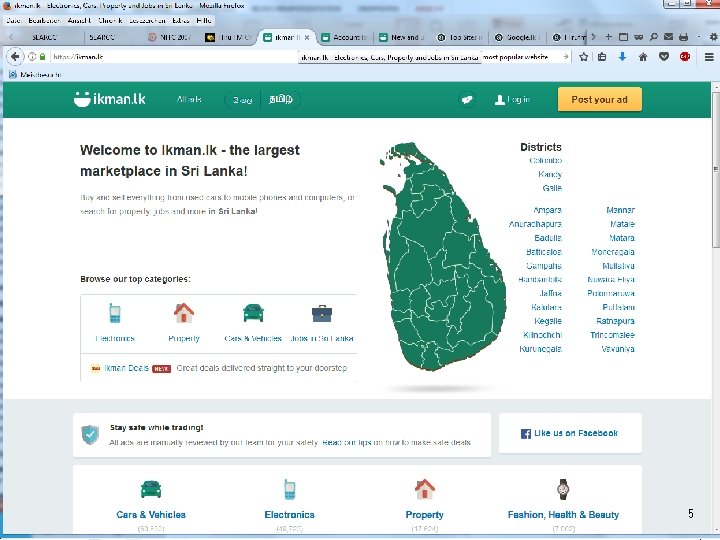Open the Lesezeichen menu

pyautogui.click(x=147, y=20)
